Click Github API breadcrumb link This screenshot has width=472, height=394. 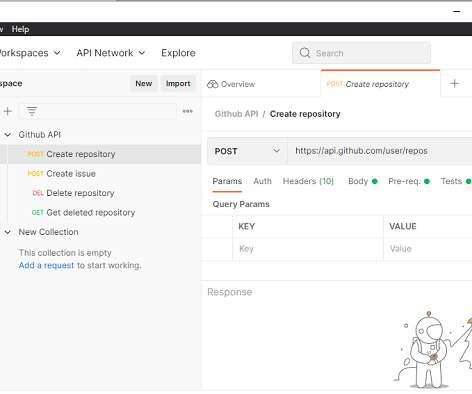(x=236, y=114)
